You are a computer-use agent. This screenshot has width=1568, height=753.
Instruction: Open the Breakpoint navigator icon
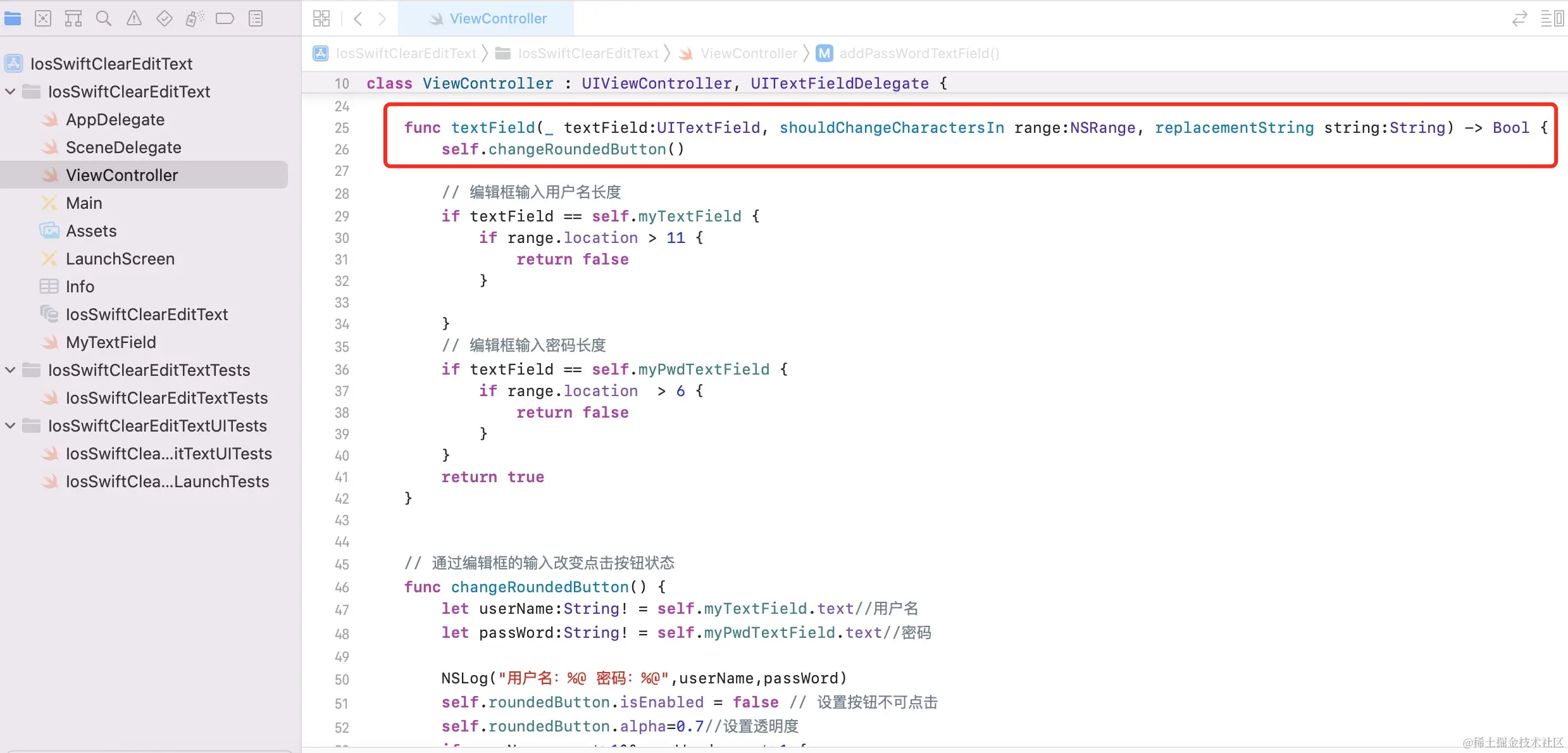click(225, 18)
